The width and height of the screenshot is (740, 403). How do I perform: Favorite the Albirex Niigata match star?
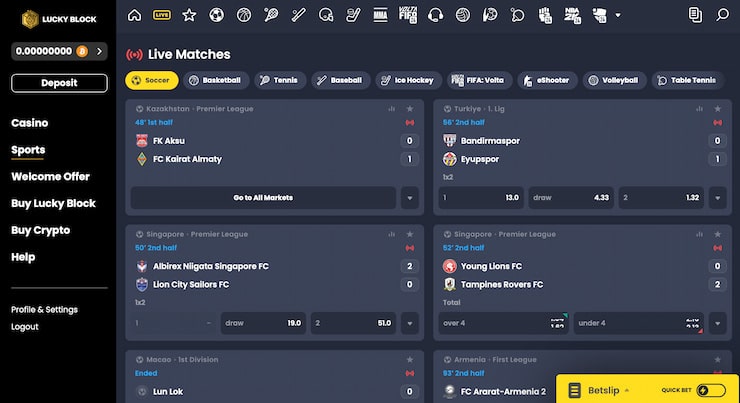(x=410, y=235)
